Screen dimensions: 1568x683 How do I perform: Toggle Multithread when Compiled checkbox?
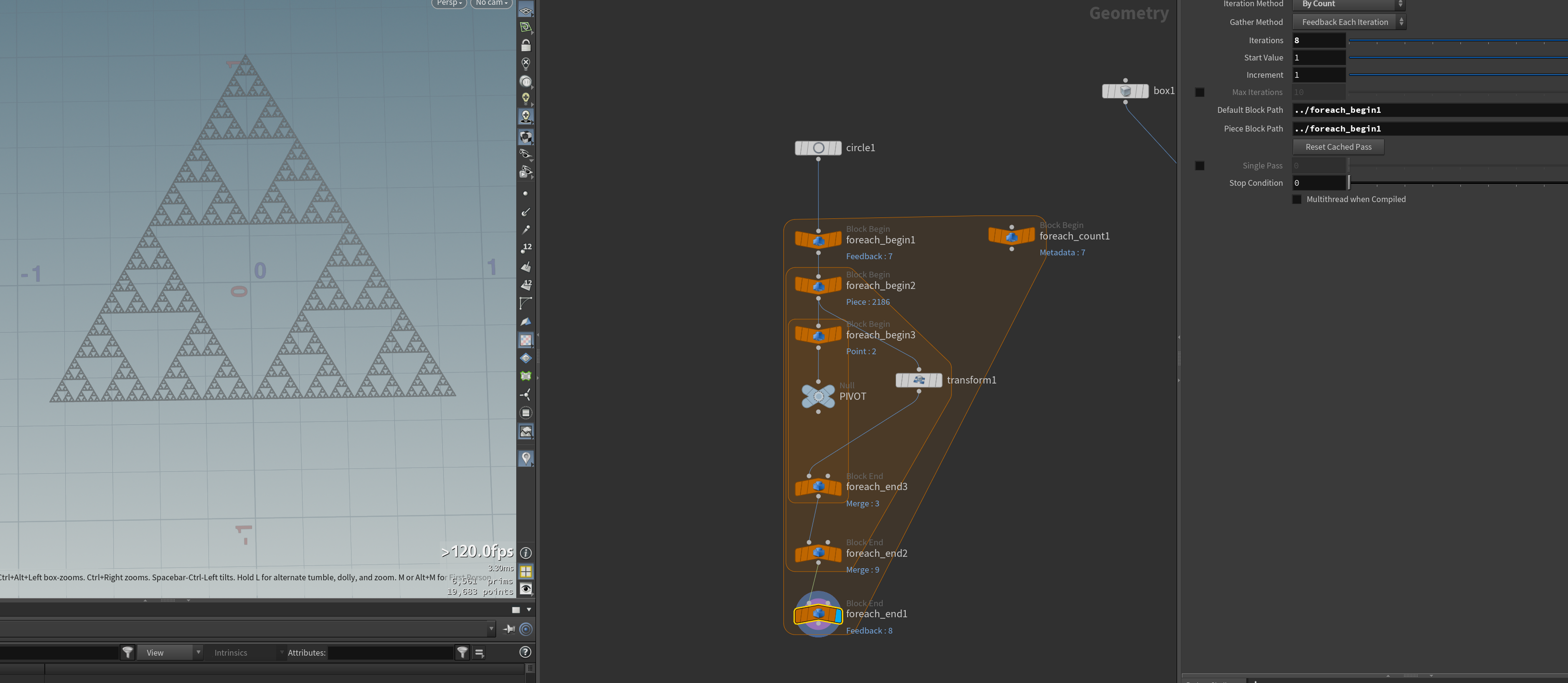click(x=1297, y=199)
